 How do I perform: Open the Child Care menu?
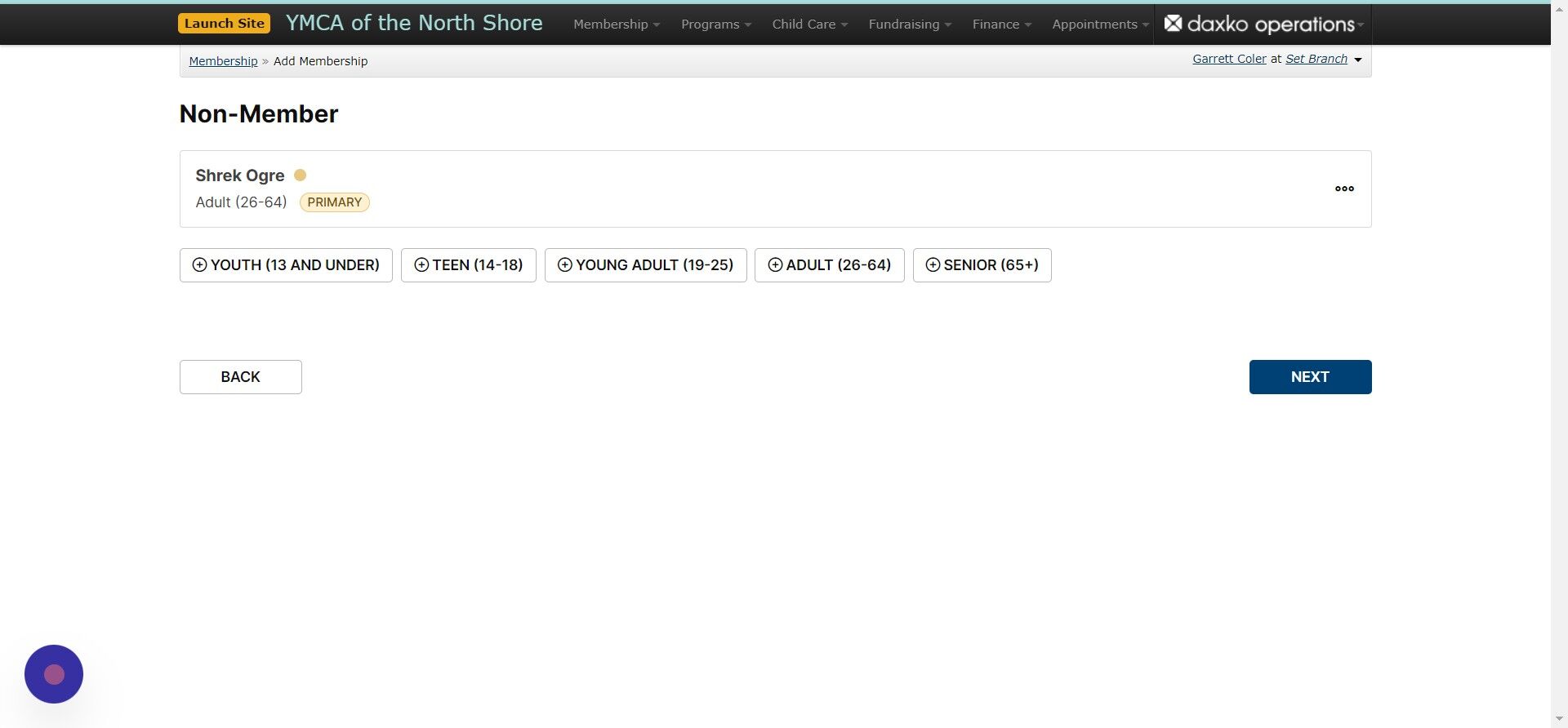coord(810,24)
